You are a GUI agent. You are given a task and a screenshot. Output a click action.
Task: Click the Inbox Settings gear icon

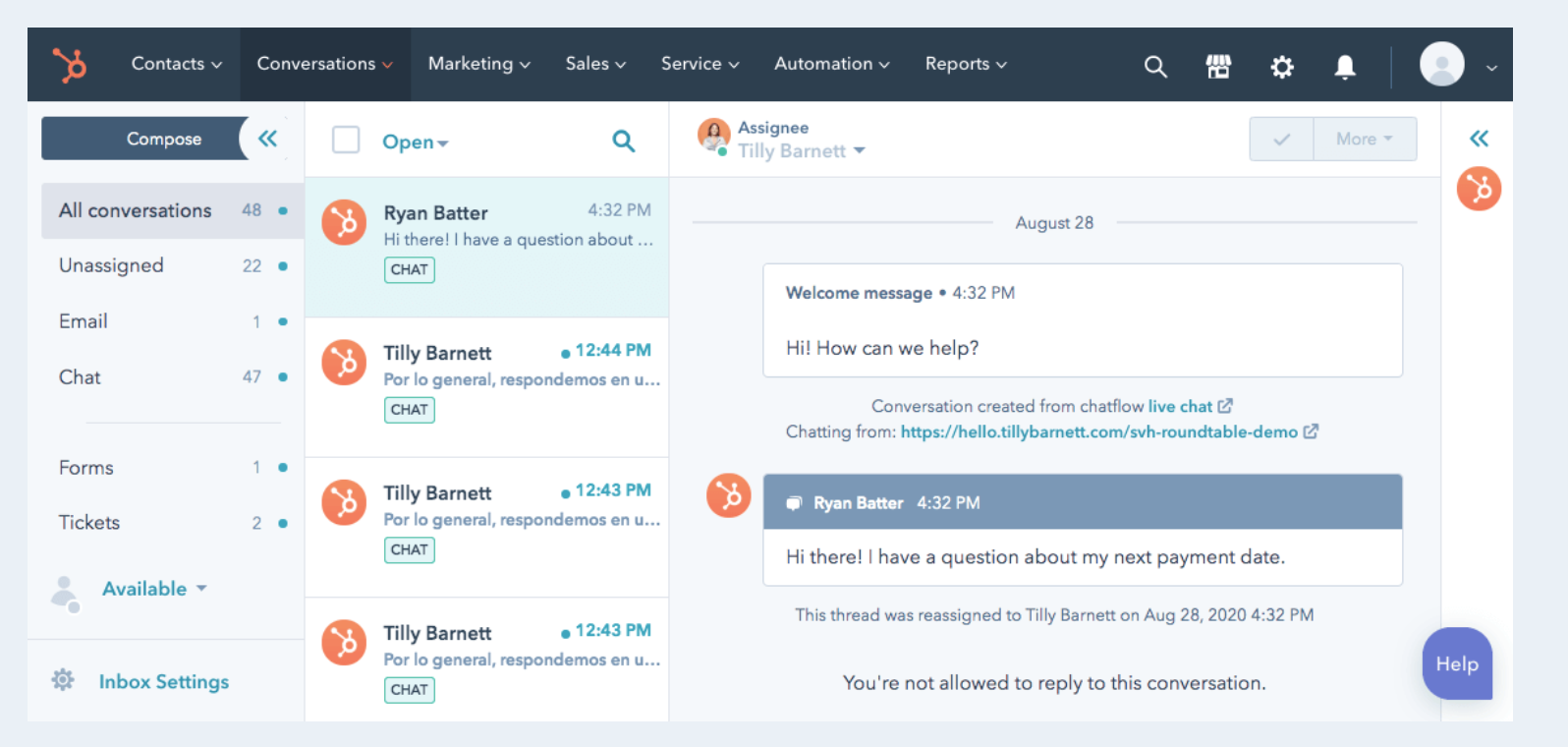point(63,680)
